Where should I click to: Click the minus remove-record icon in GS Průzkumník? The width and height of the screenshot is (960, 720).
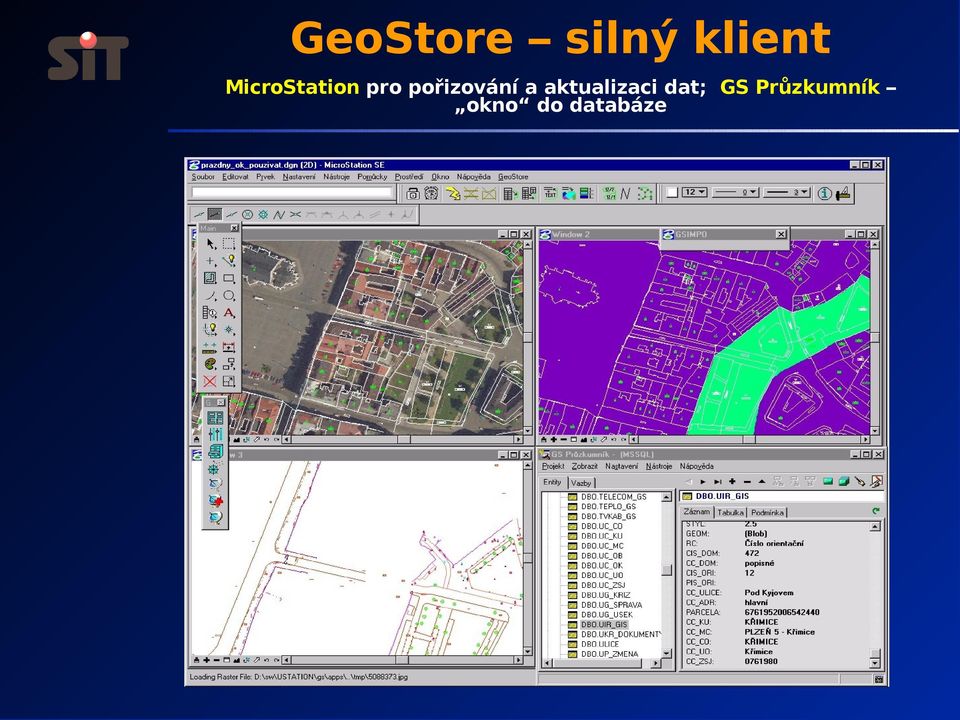pos(746,482)
